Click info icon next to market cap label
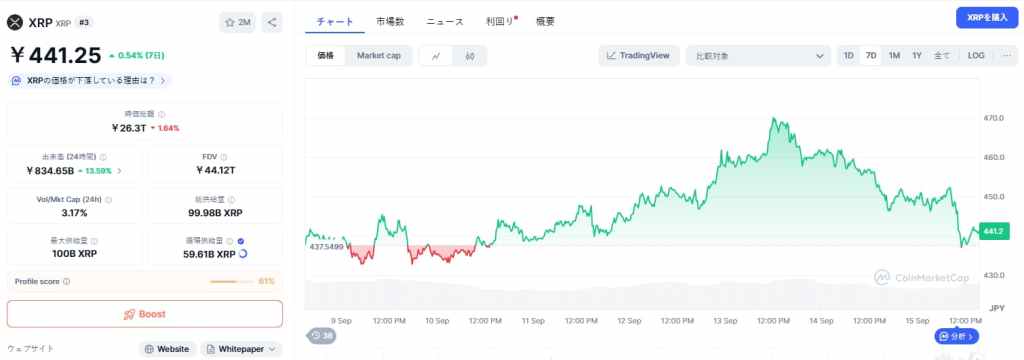 (161, 114)
